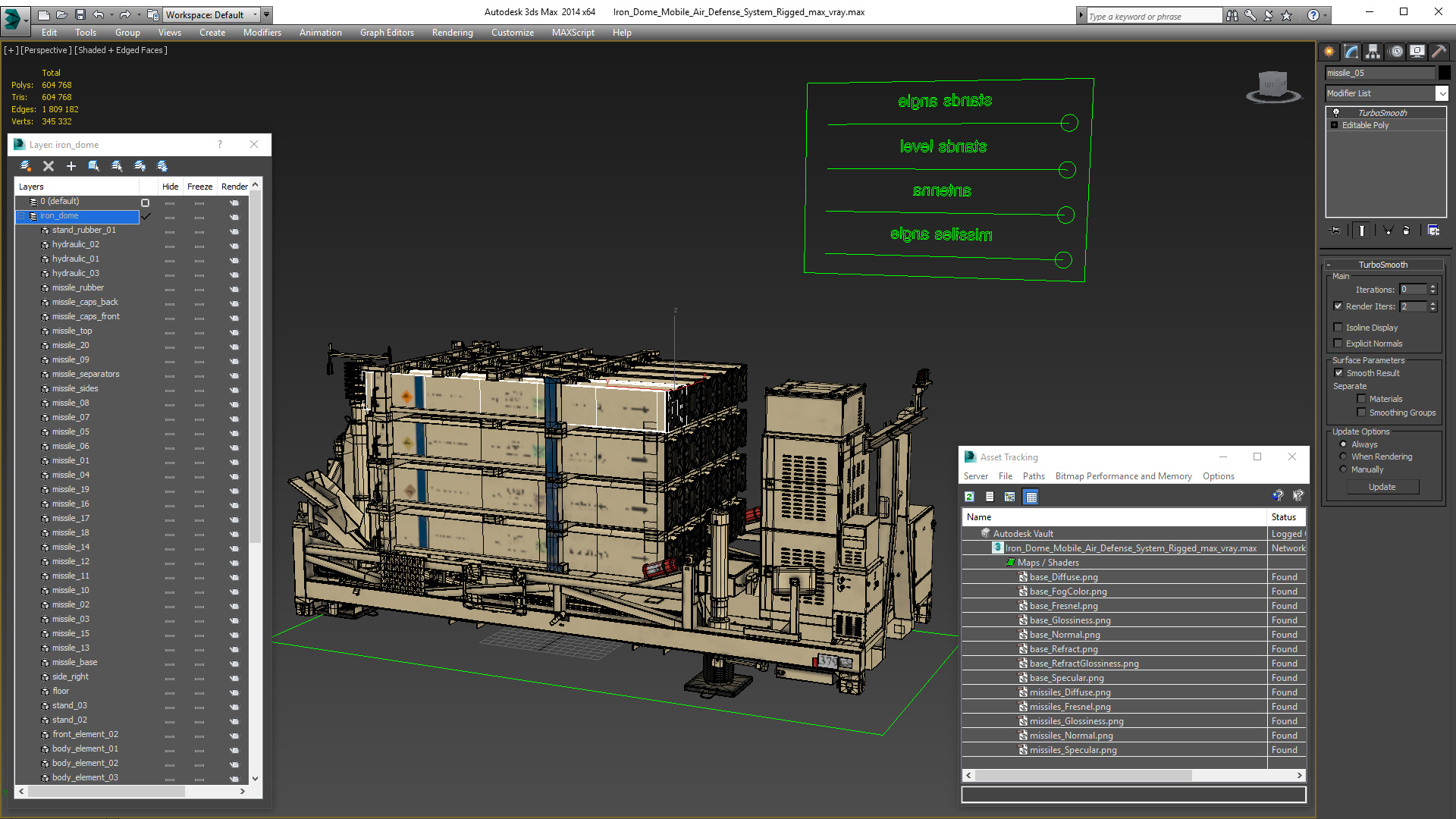The width and height of the screenshot is (1456, 819).
Task: Open the Modify command panel tab
Action: click(x=1351, y=52)
